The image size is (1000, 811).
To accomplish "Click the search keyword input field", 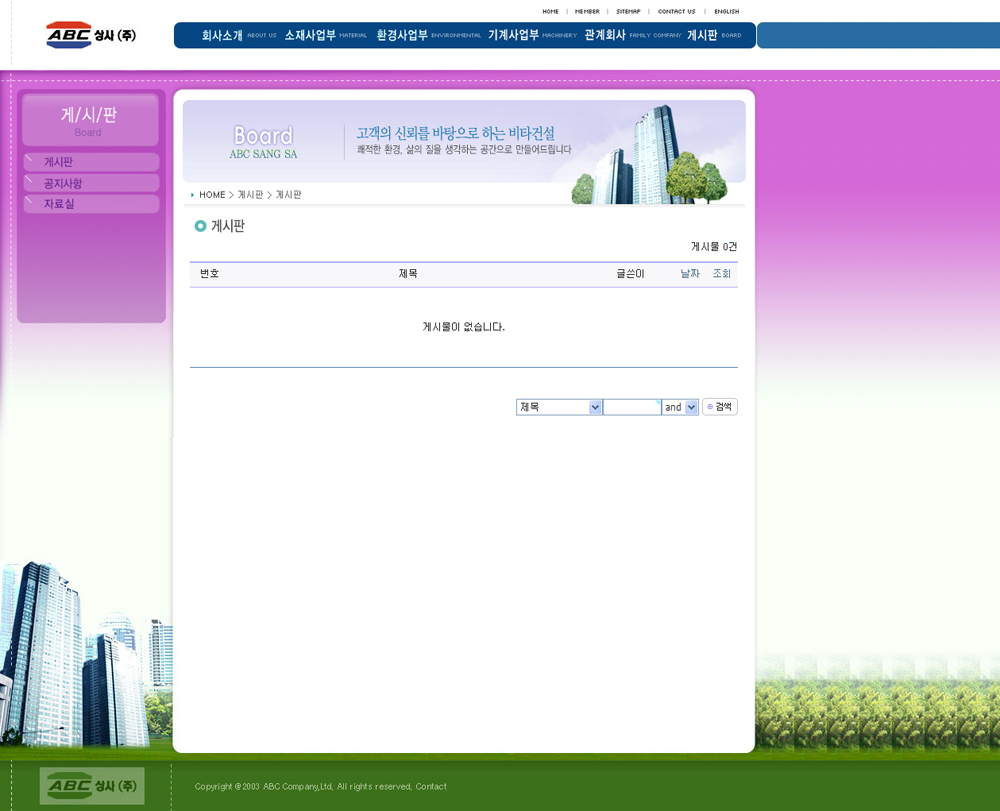I will [x=631, y=407].
